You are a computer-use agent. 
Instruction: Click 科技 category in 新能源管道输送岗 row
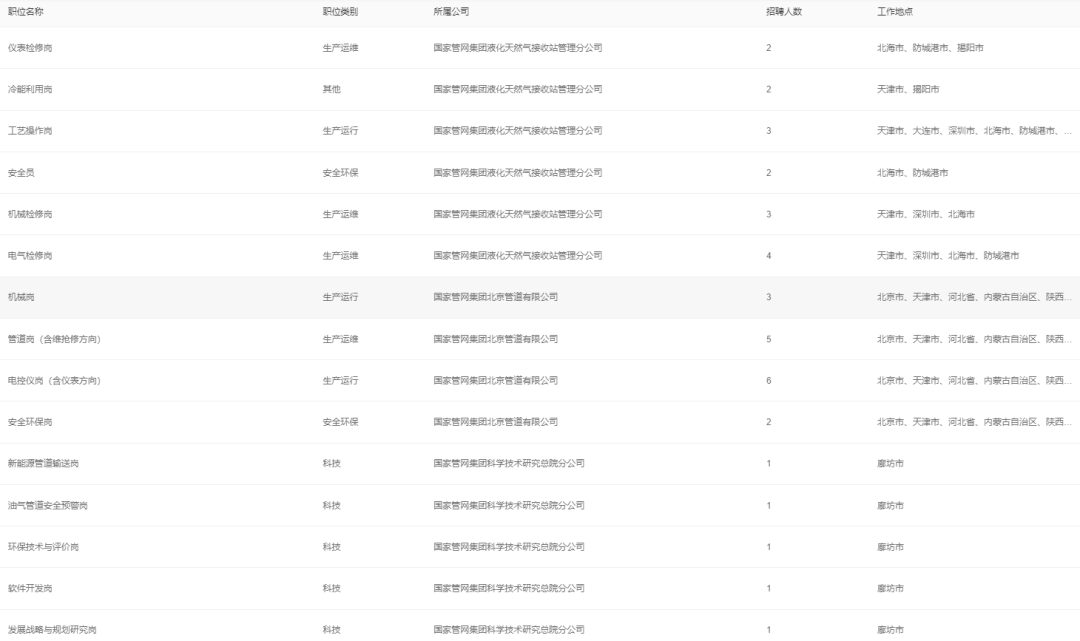331,463
